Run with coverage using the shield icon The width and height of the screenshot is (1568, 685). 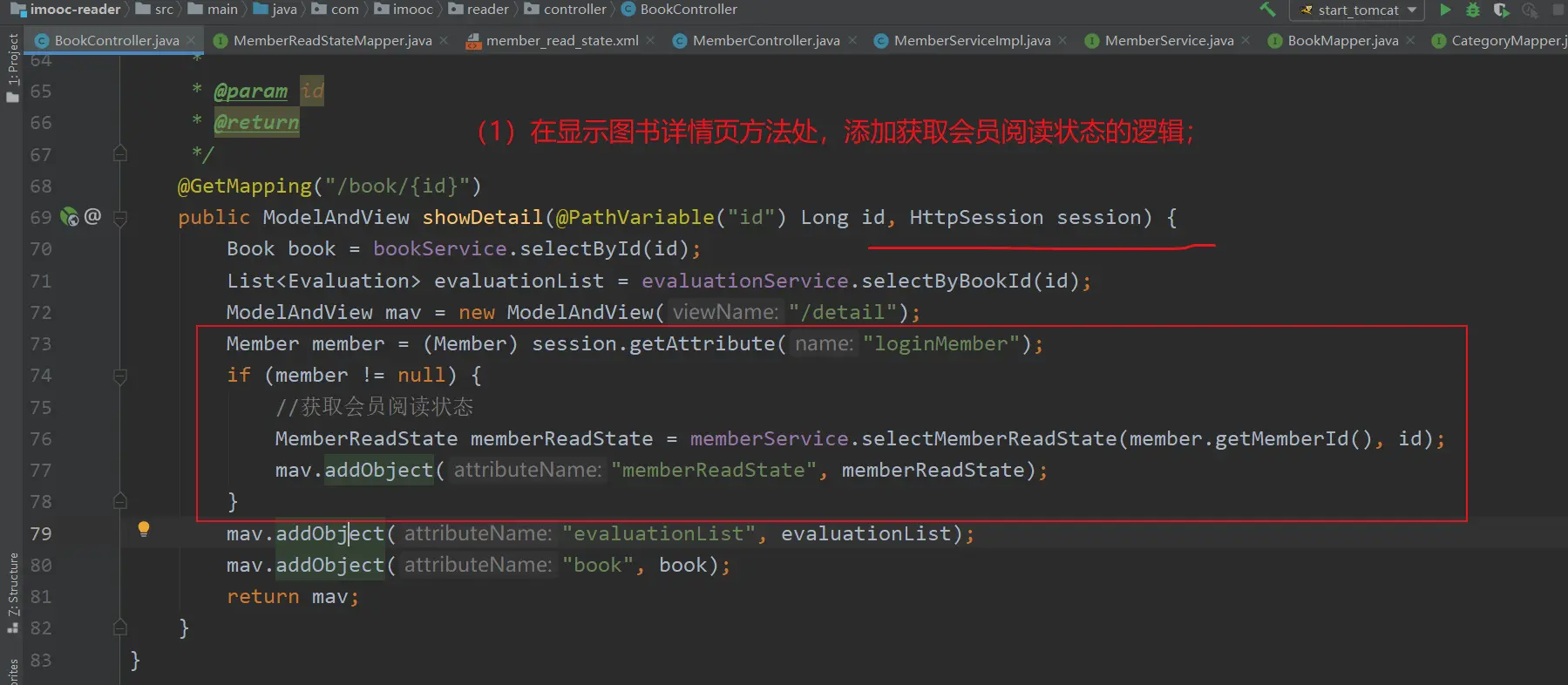1501,10
